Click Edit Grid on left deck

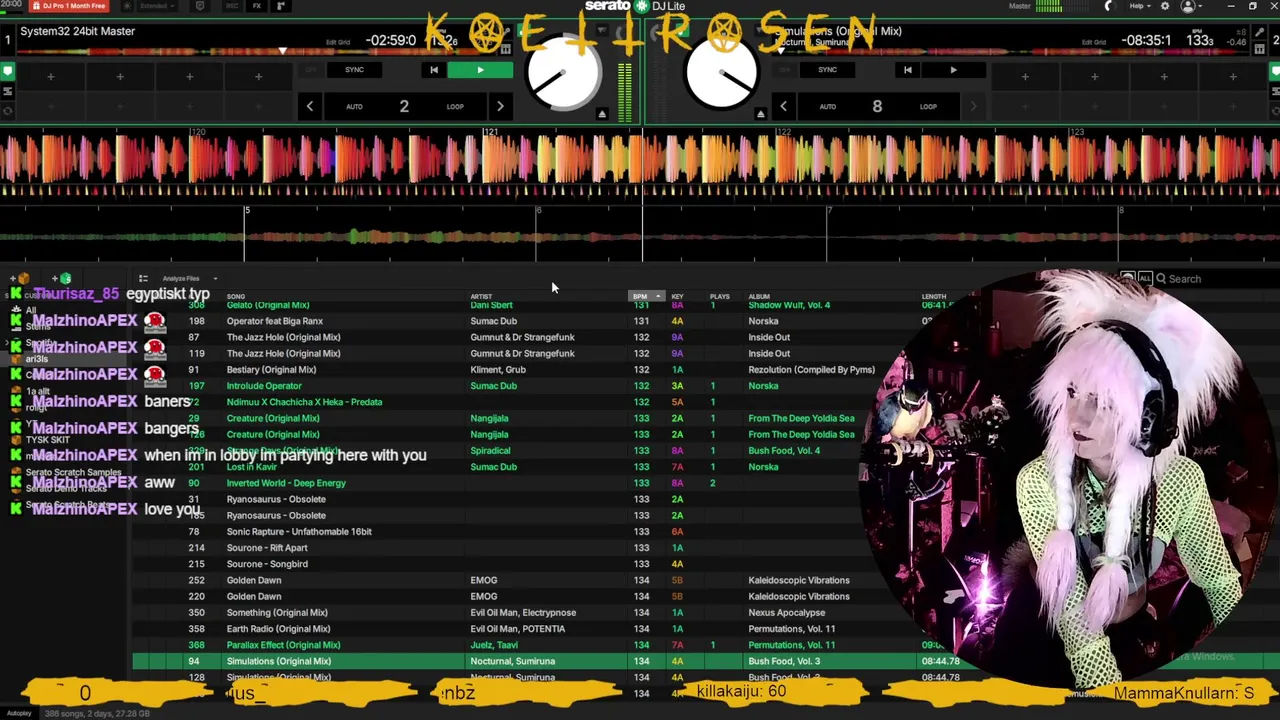[x=338, y=42]
